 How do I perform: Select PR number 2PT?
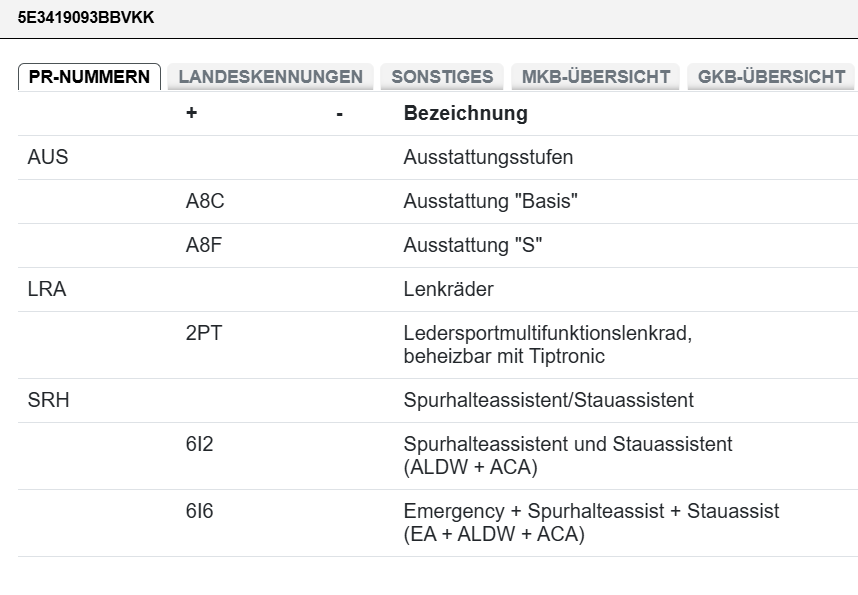(x=203, y=334)
